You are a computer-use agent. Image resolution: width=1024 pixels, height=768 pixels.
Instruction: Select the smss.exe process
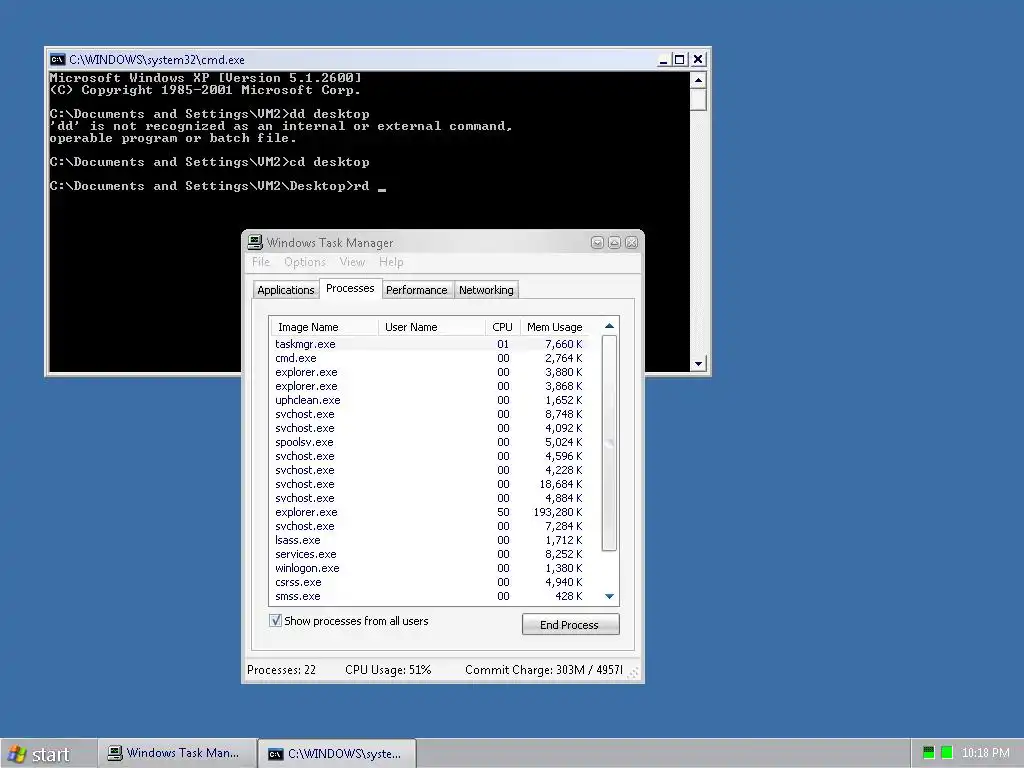click(x=429, y=596)
